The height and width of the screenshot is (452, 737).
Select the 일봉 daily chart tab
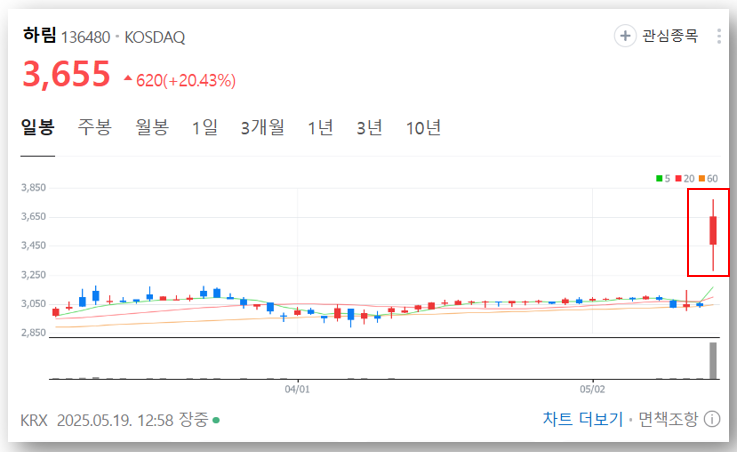[x=38, y=127]
